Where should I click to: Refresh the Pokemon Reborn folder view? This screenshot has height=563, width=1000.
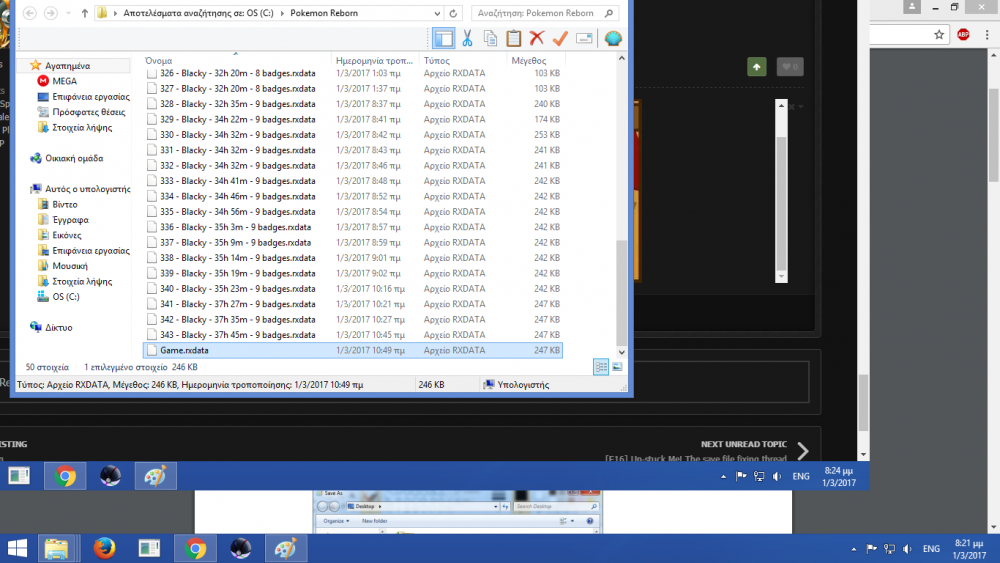454,14
